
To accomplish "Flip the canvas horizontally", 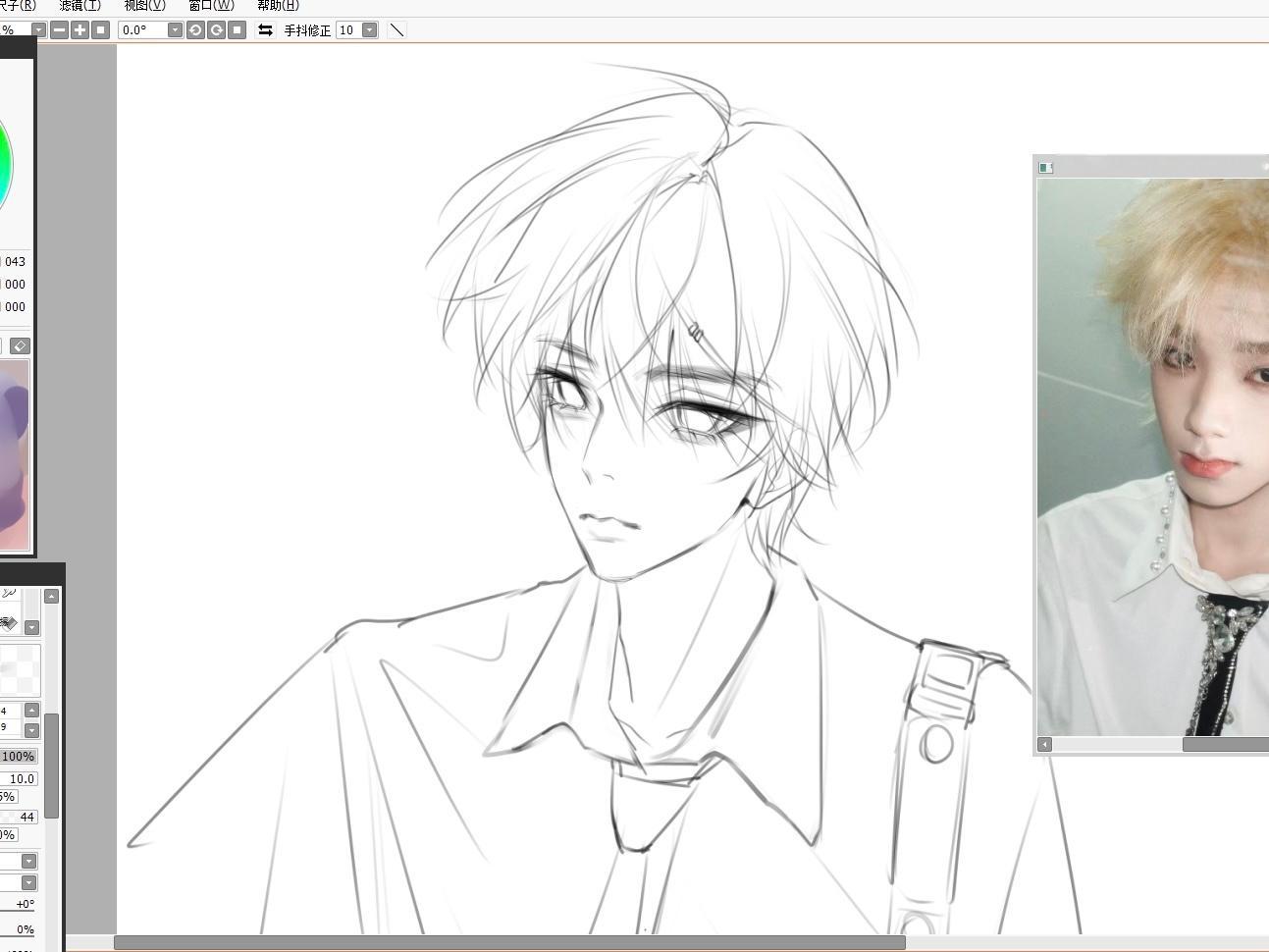I will (x=265, y=29).
